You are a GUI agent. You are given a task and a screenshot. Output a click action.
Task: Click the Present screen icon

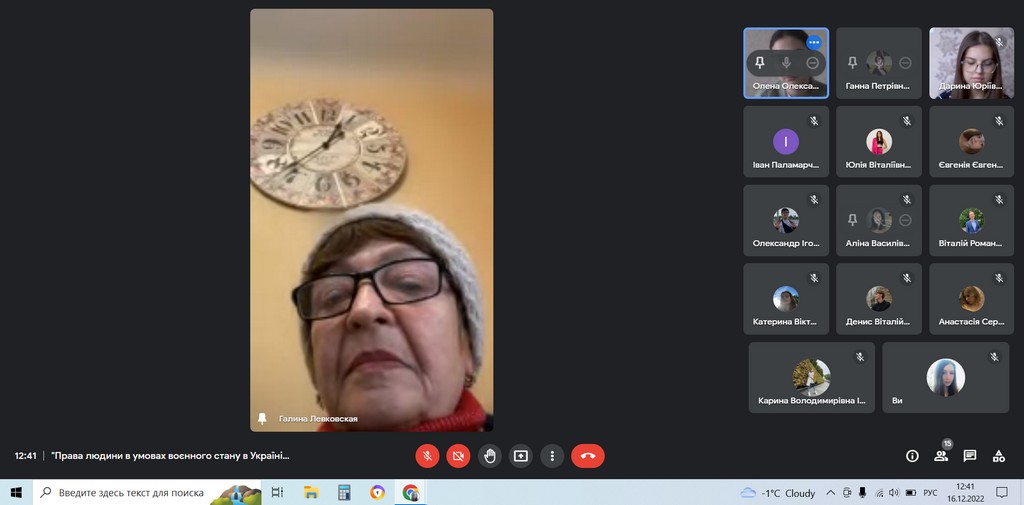tap(520, 456)
